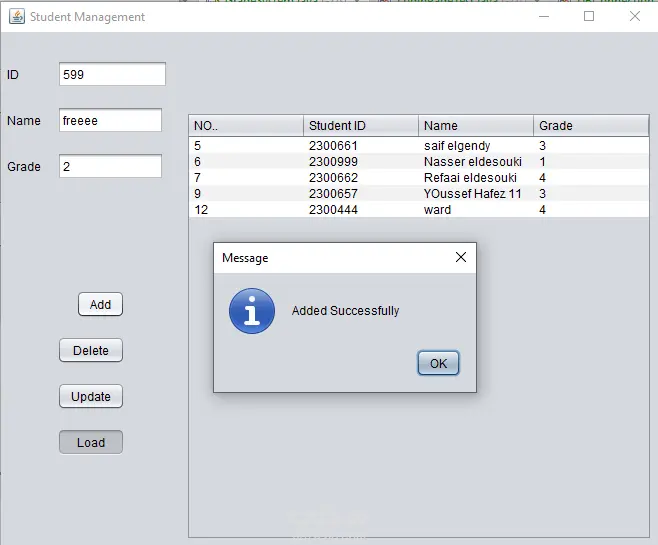Click the NO. cell showing 5
Image resolution: width=658 pixels, height=545 pixels.
[246, 146]
